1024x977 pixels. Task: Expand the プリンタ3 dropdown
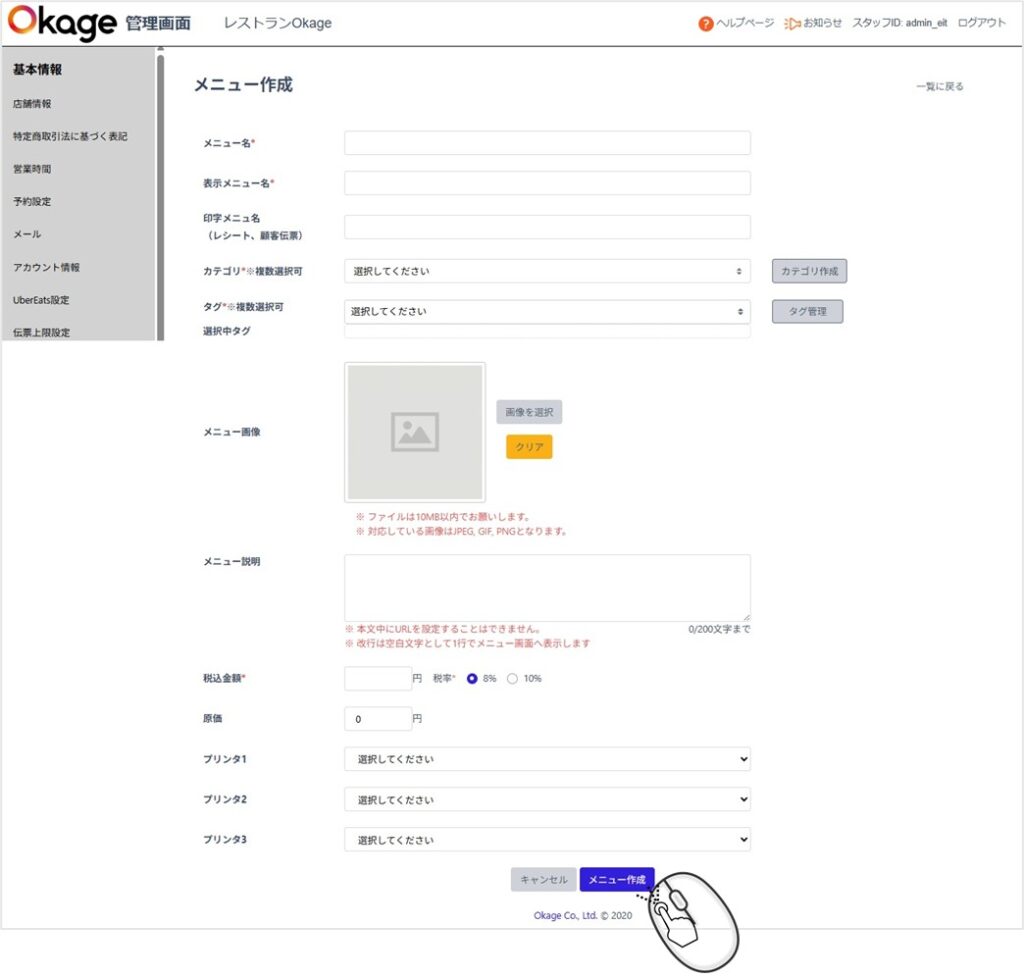[x=547, y=840]
